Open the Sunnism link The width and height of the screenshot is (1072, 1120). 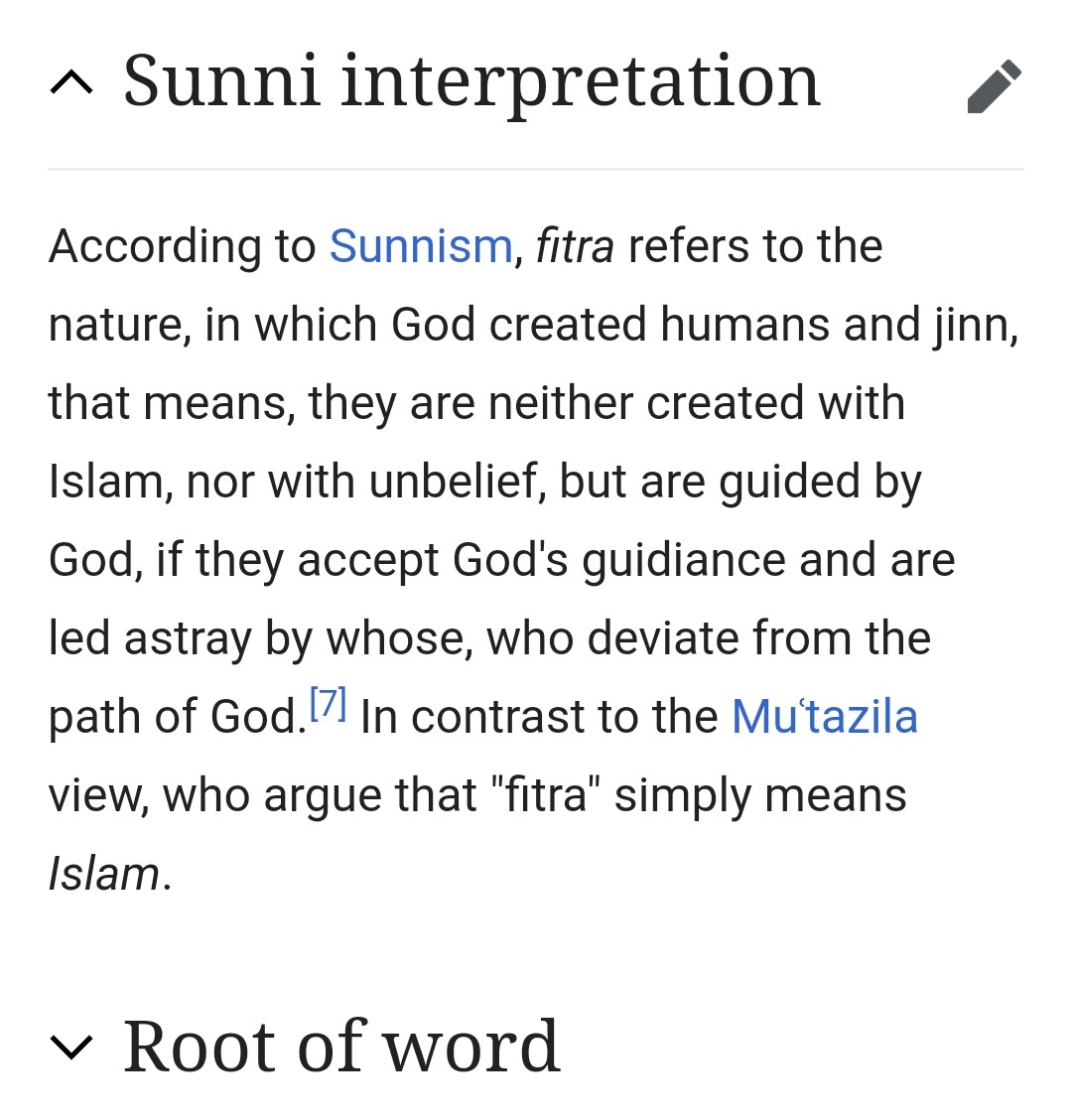coord(421,245)
